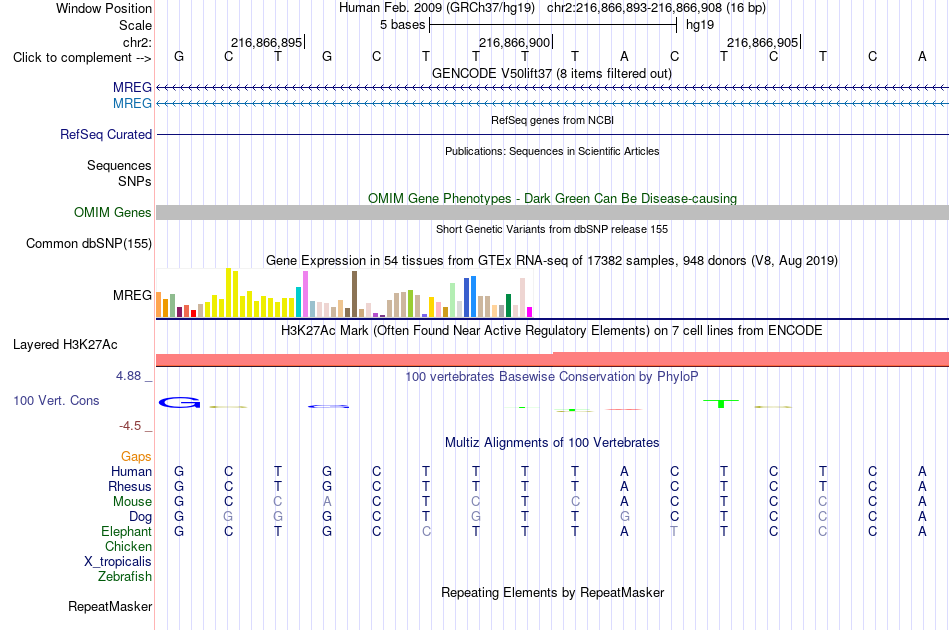This screenshot has height=630, width=950.
Task: Click the Sequences track label
Action: click(x=119, y=165)
